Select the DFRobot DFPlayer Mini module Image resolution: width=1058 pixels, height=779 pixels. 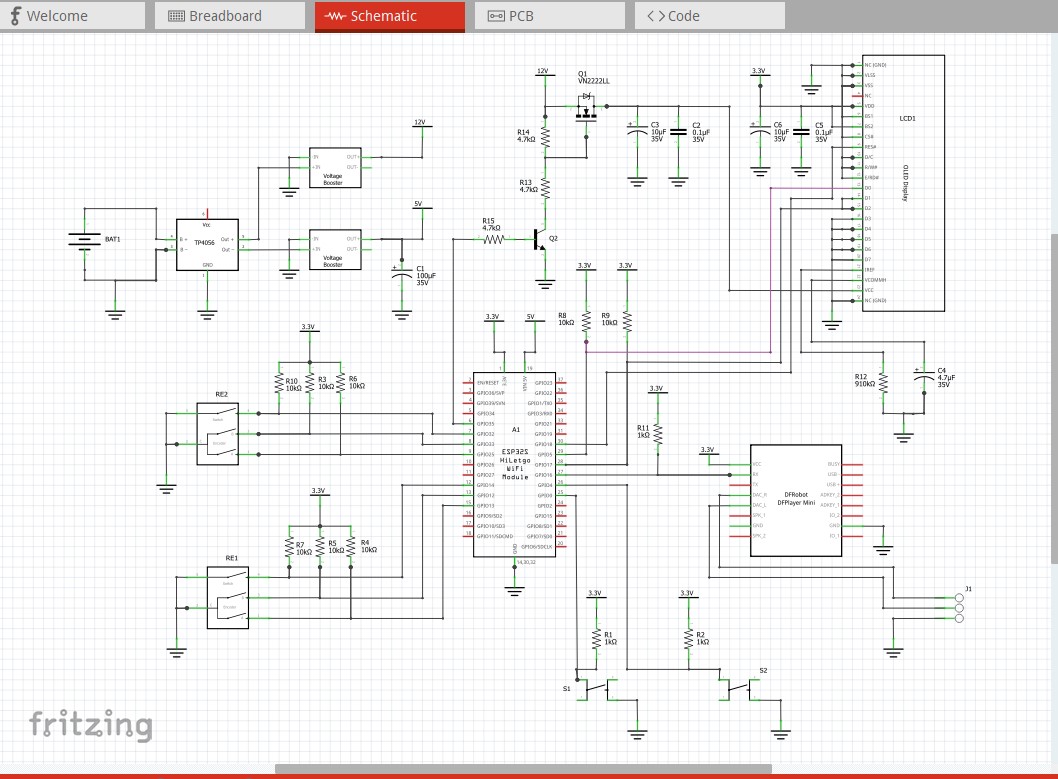(795, 500)
